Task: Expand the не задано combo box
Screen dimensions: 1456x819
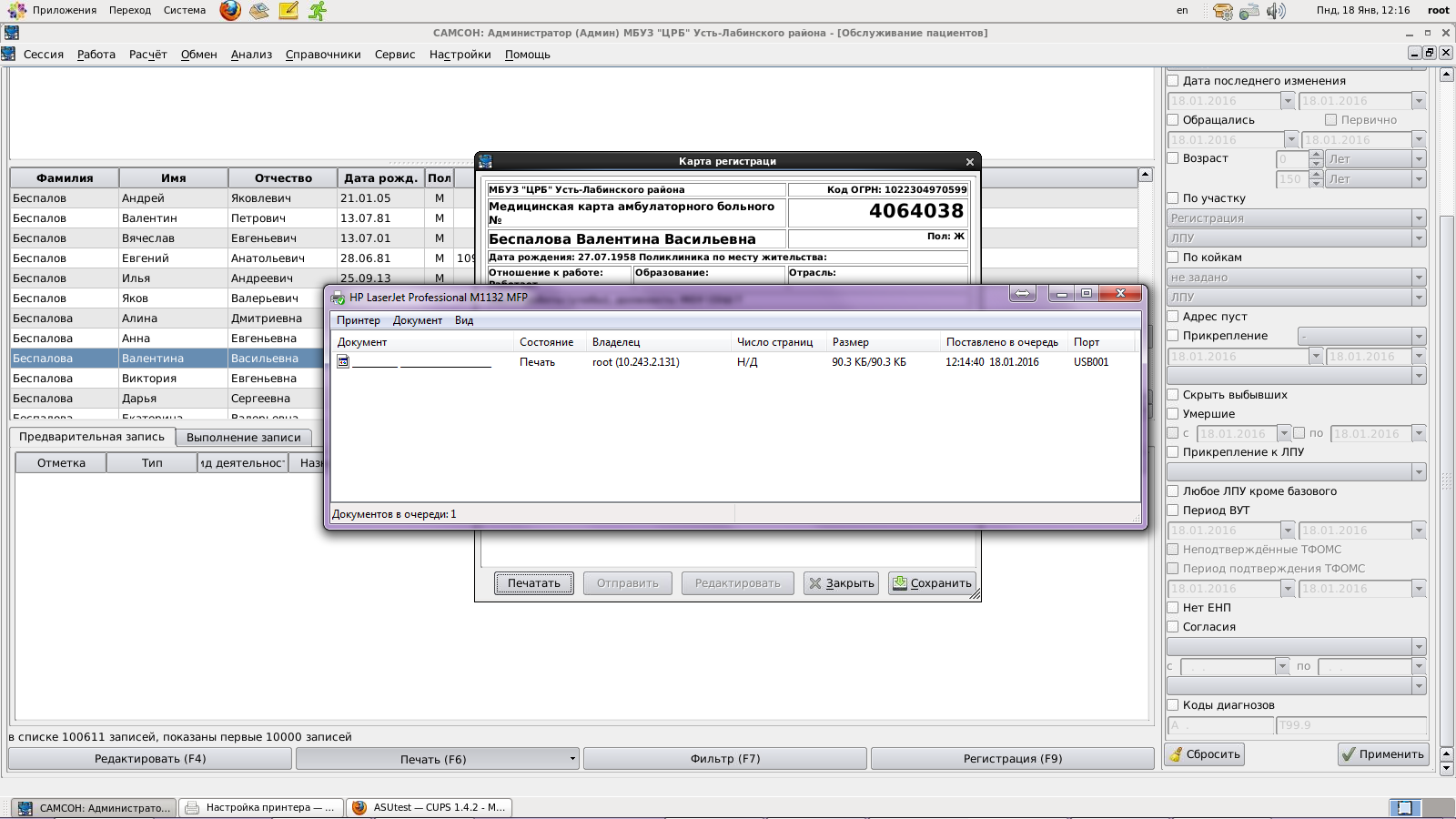Action: [1418, 278]
